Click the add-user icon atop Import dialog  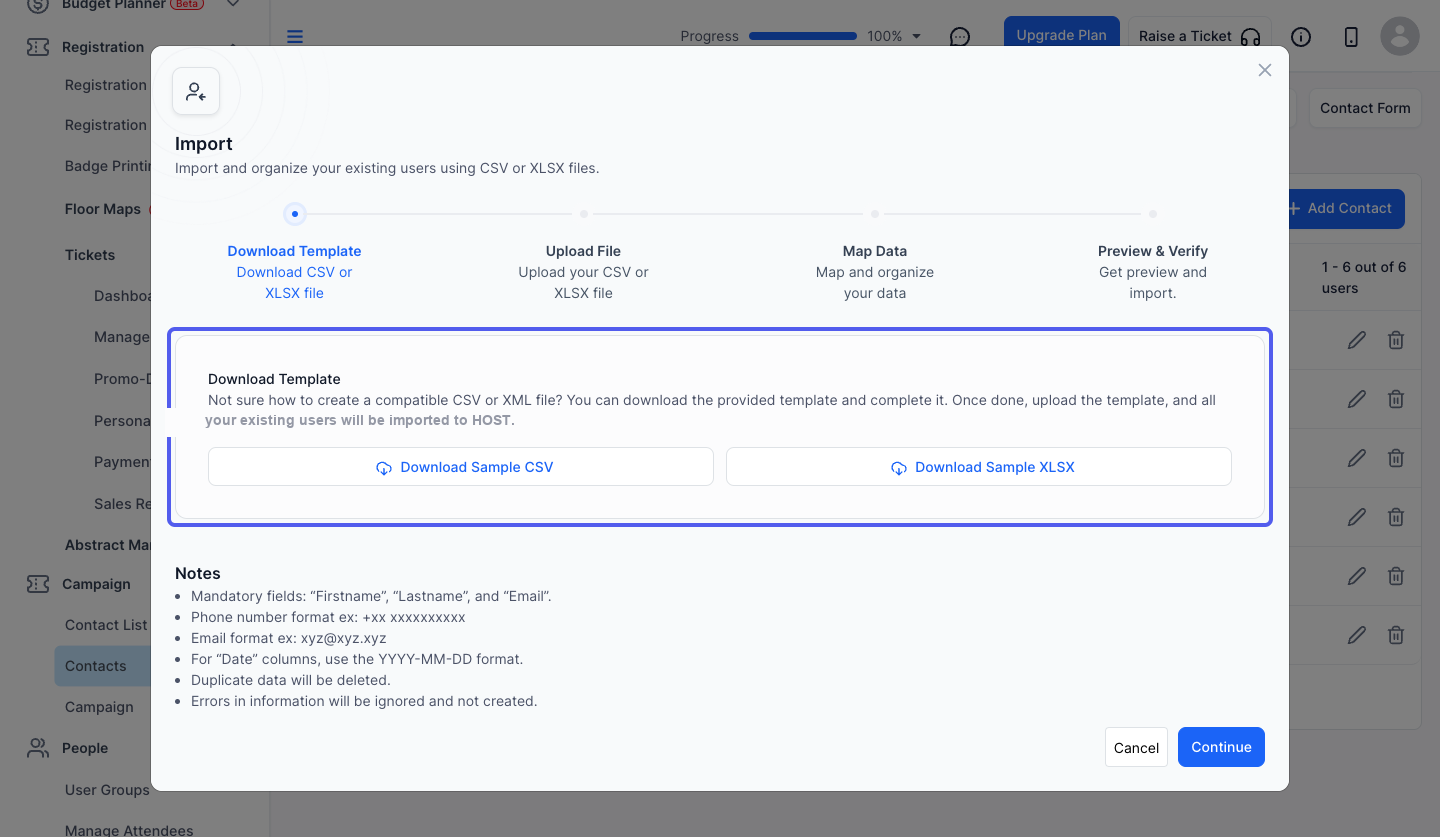click(196, 92)
